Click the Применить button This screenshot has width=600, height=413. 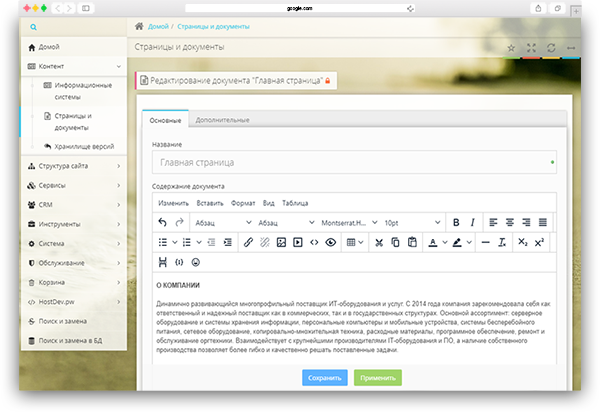coord(377,377)
